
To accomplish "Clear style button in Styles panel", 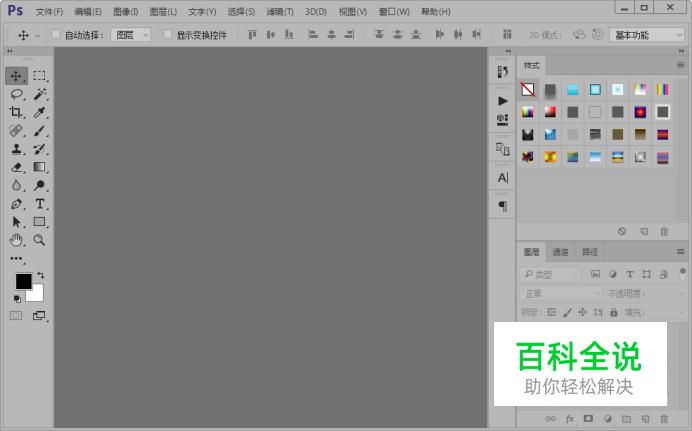I will (x=622, y=231).
